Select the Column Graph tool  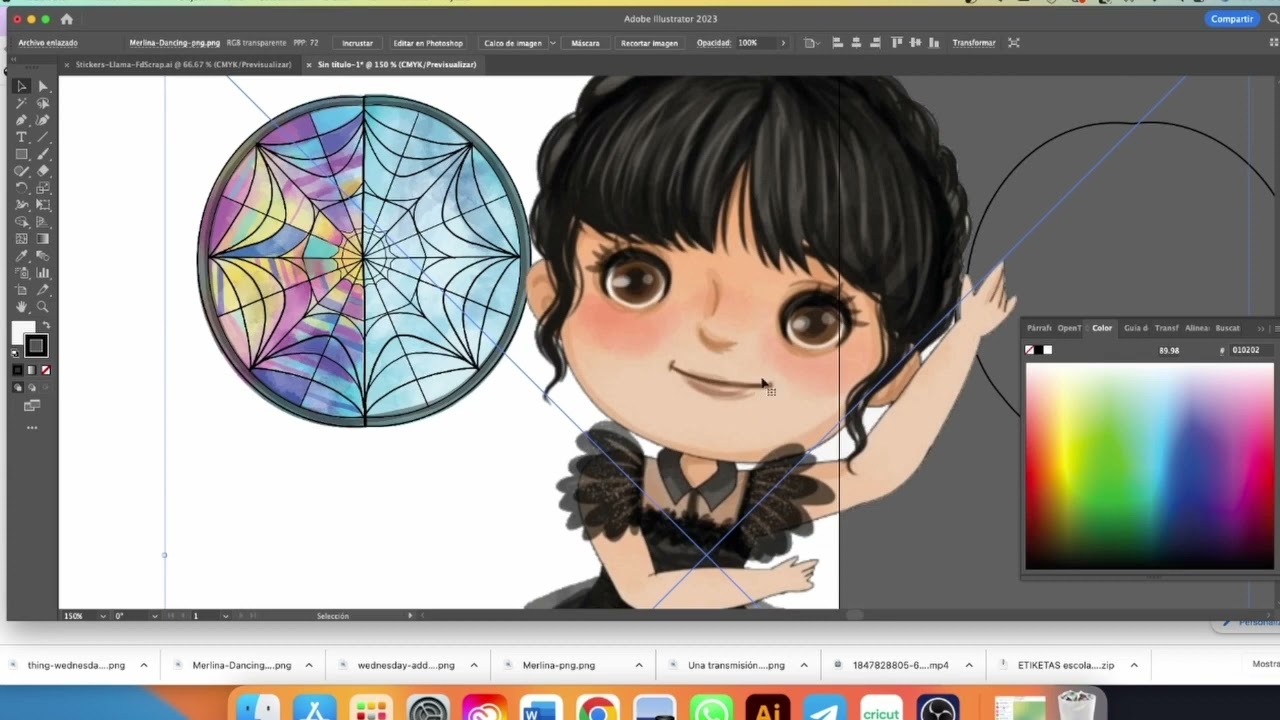(43, 273)
